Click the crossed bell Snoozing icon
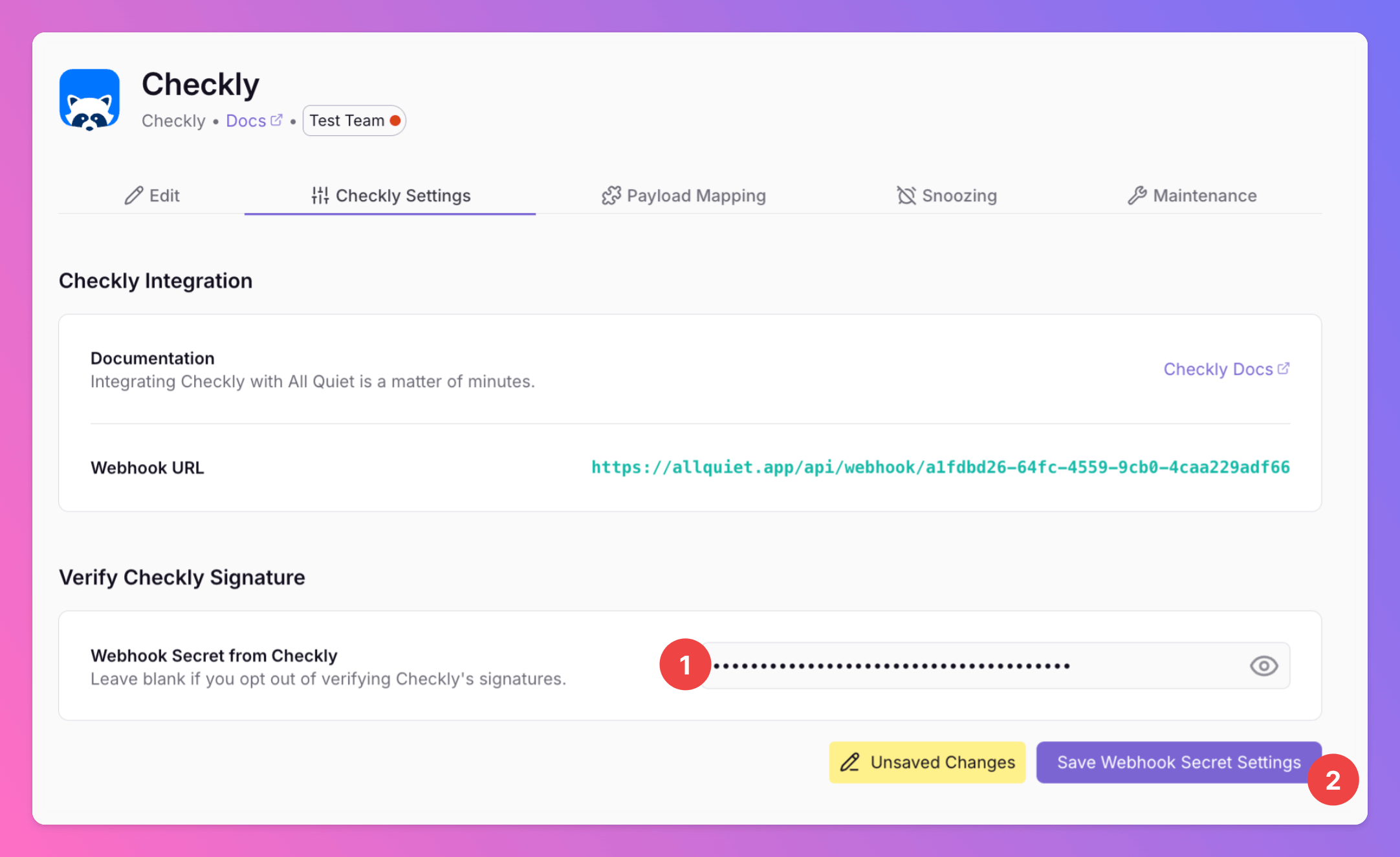Viewport: 1400px width, 857px height. (x=906, y=195)
